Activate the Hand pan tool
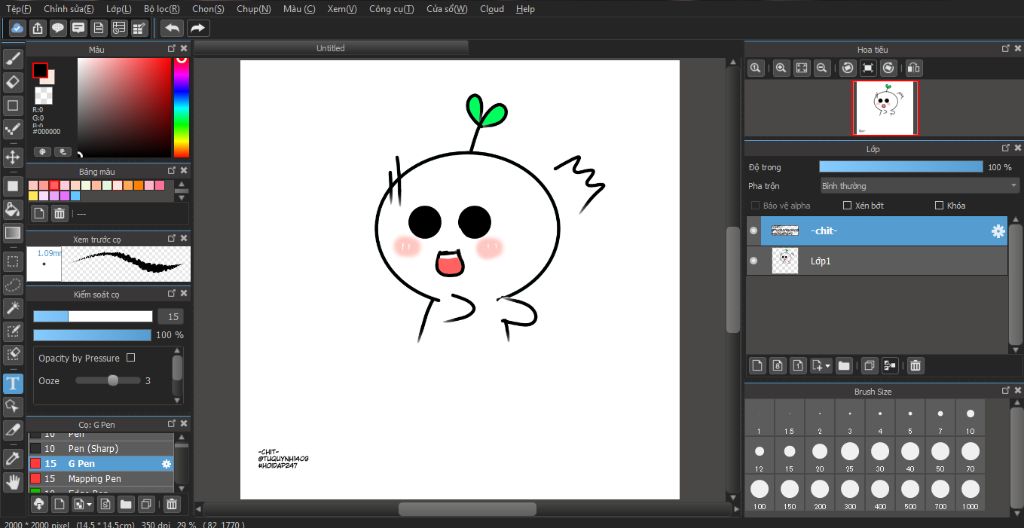 (x=13, y=482)
